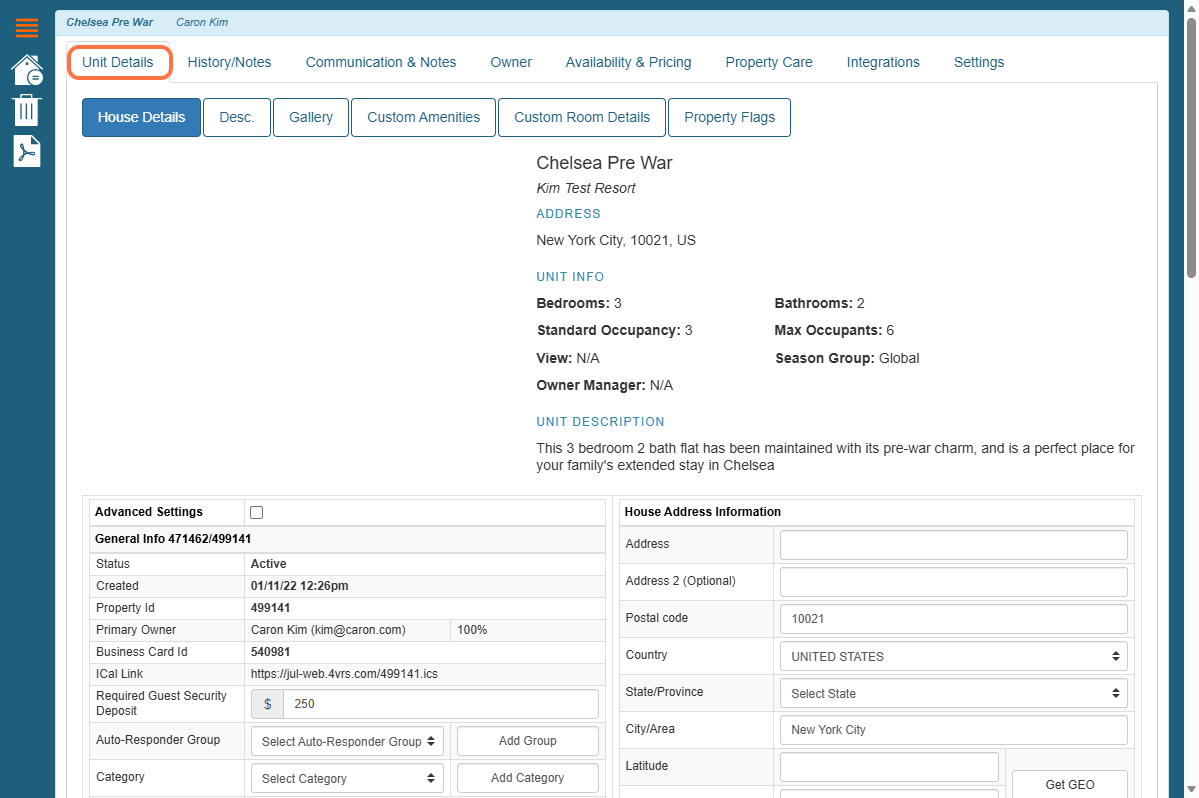Open the Country dropdown
The width and height of the screenshot is (1199, 798).
tap(954, 657)
